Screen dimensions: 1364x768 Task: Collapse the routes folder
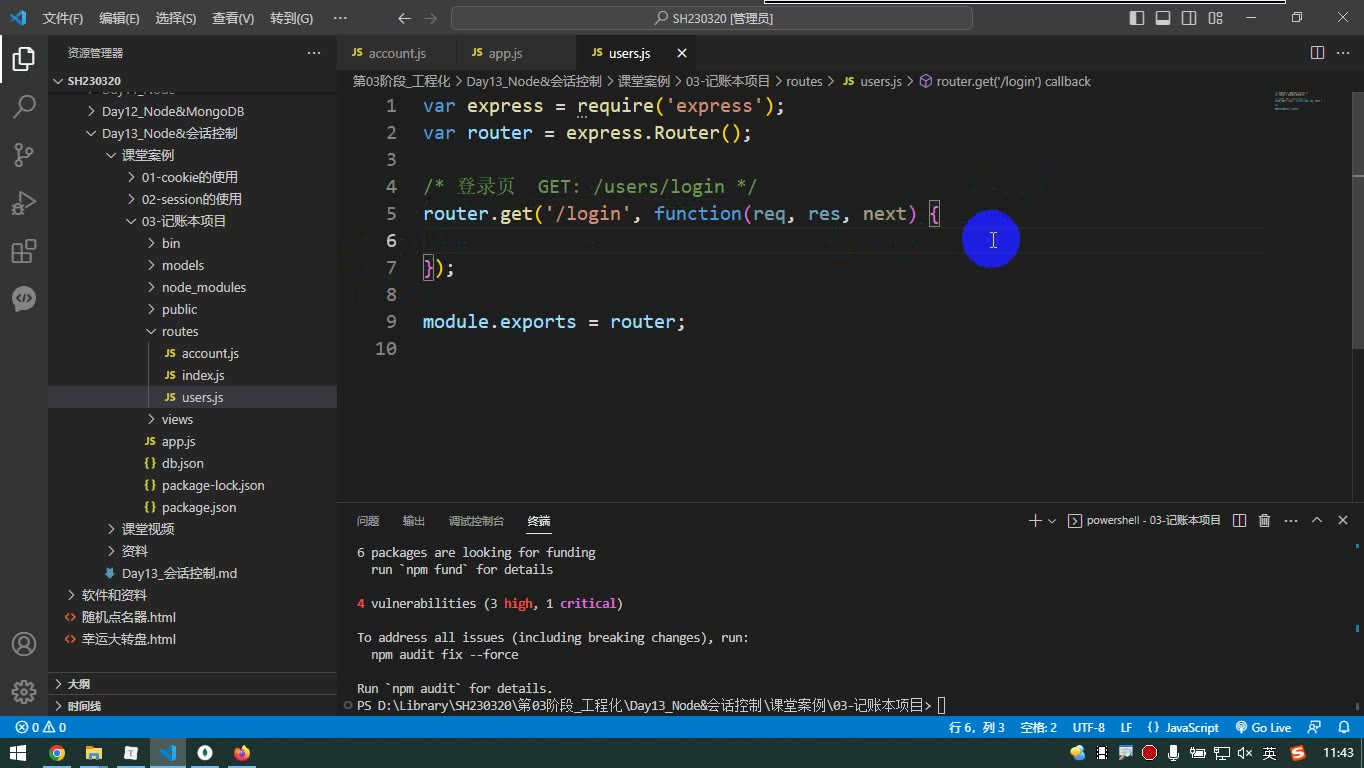[x=180, y=331]
